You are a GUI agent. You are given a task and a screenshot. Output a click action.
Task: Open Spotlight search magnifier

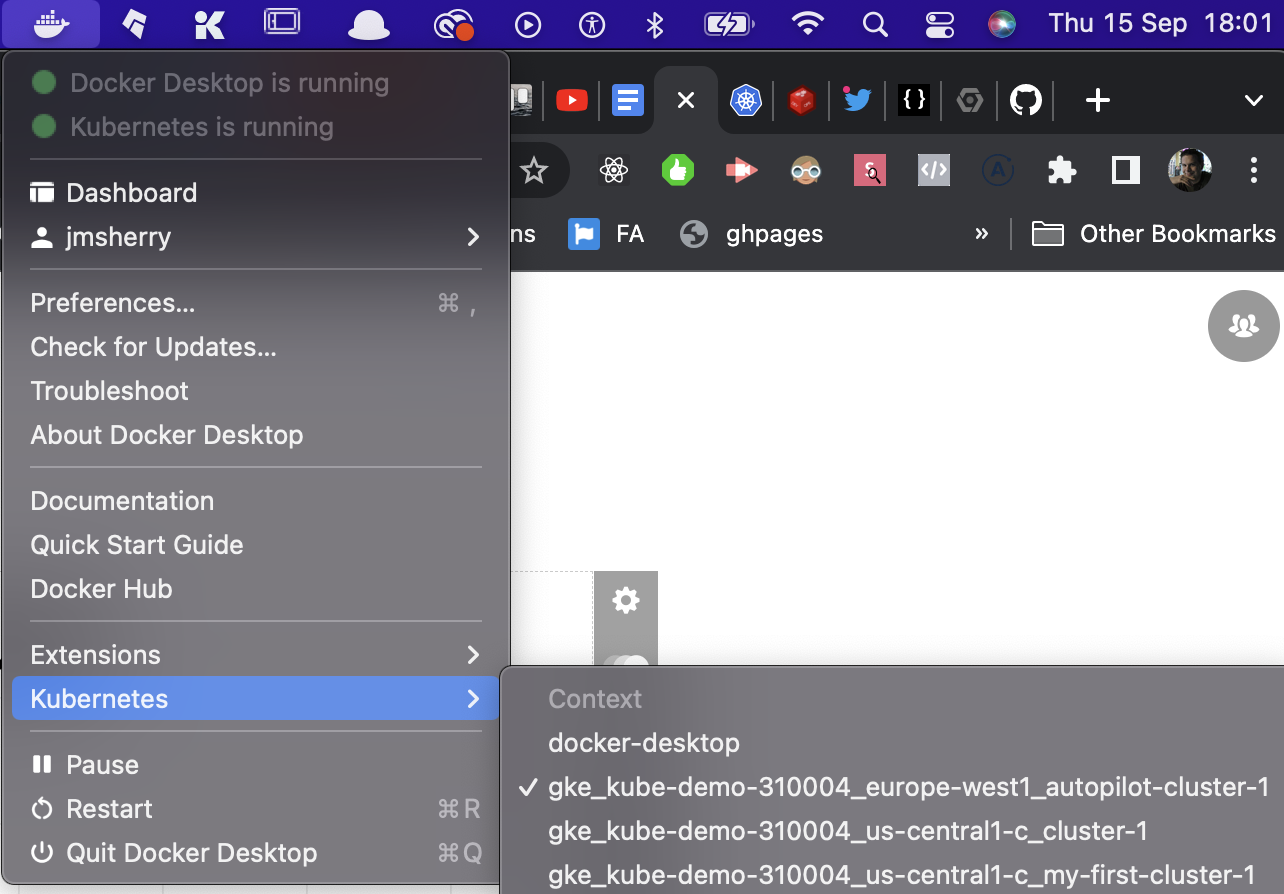click(875, 24)
